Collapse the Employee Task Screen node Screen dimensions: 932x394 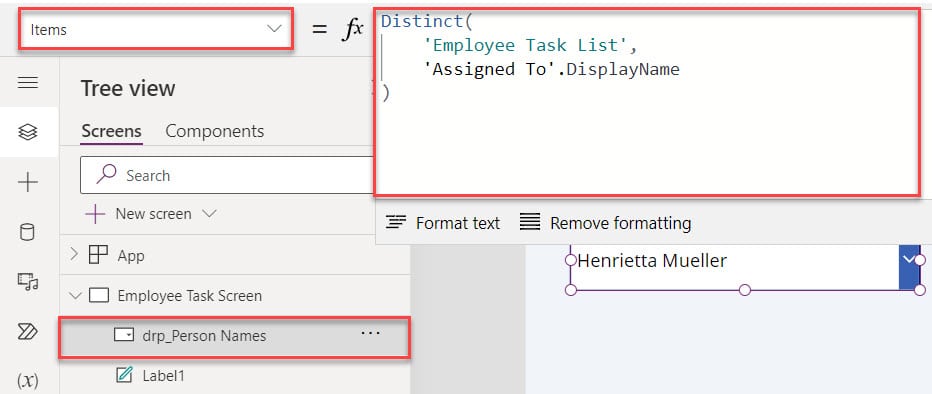75,295
